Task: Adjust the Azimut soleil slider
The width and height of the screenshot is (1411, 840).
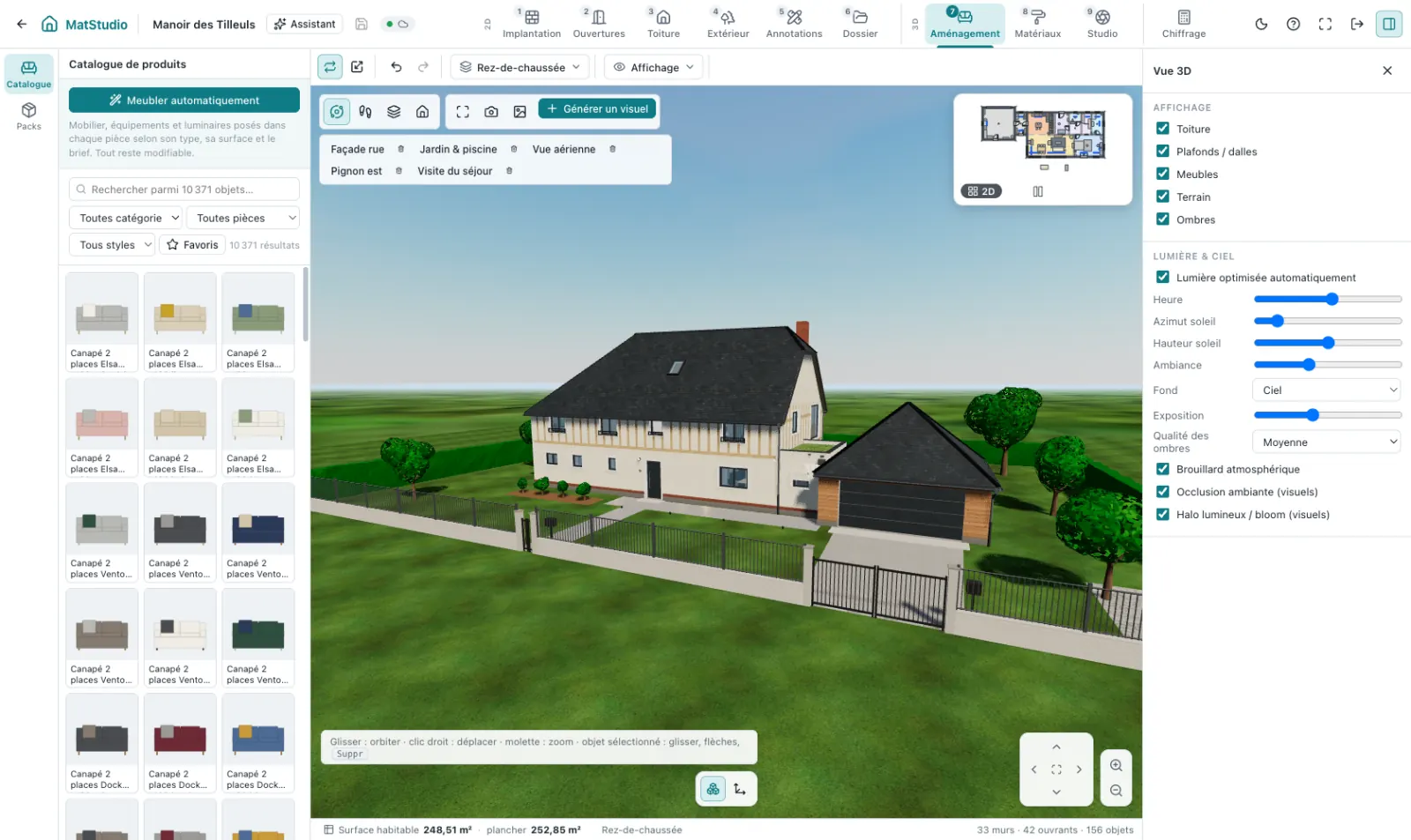Action: tap(1327, 321)
